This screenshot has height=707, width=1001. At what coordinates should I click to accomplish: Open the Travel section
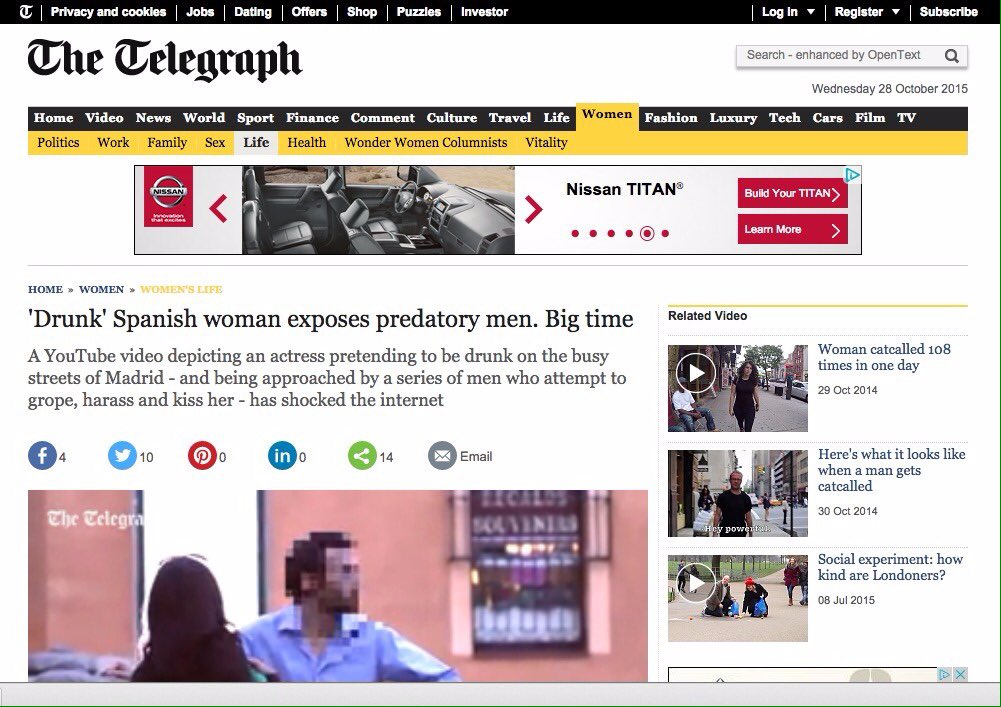[x=510, y=118]
